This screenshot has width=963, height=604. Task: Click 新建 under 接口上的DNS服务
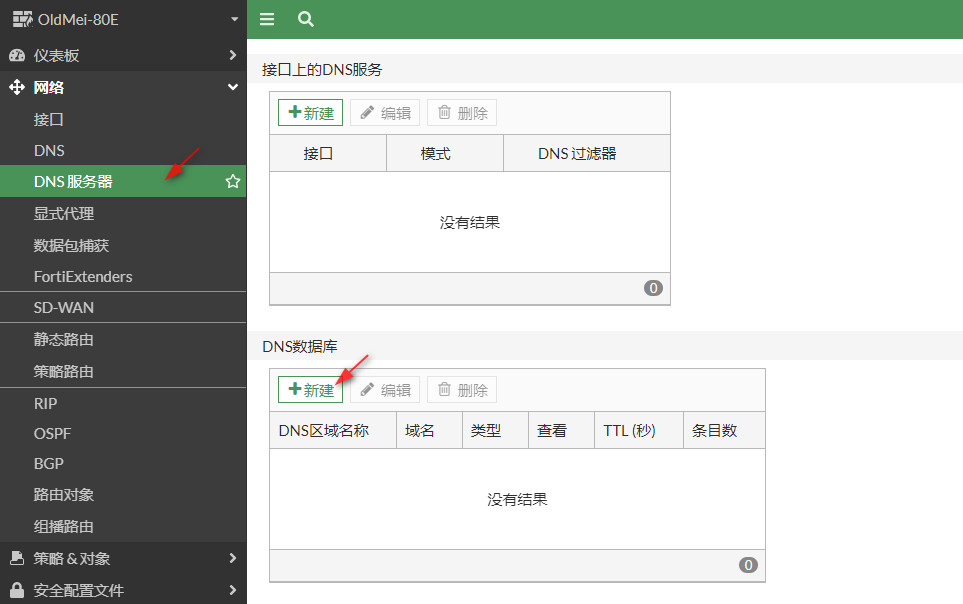310,113
